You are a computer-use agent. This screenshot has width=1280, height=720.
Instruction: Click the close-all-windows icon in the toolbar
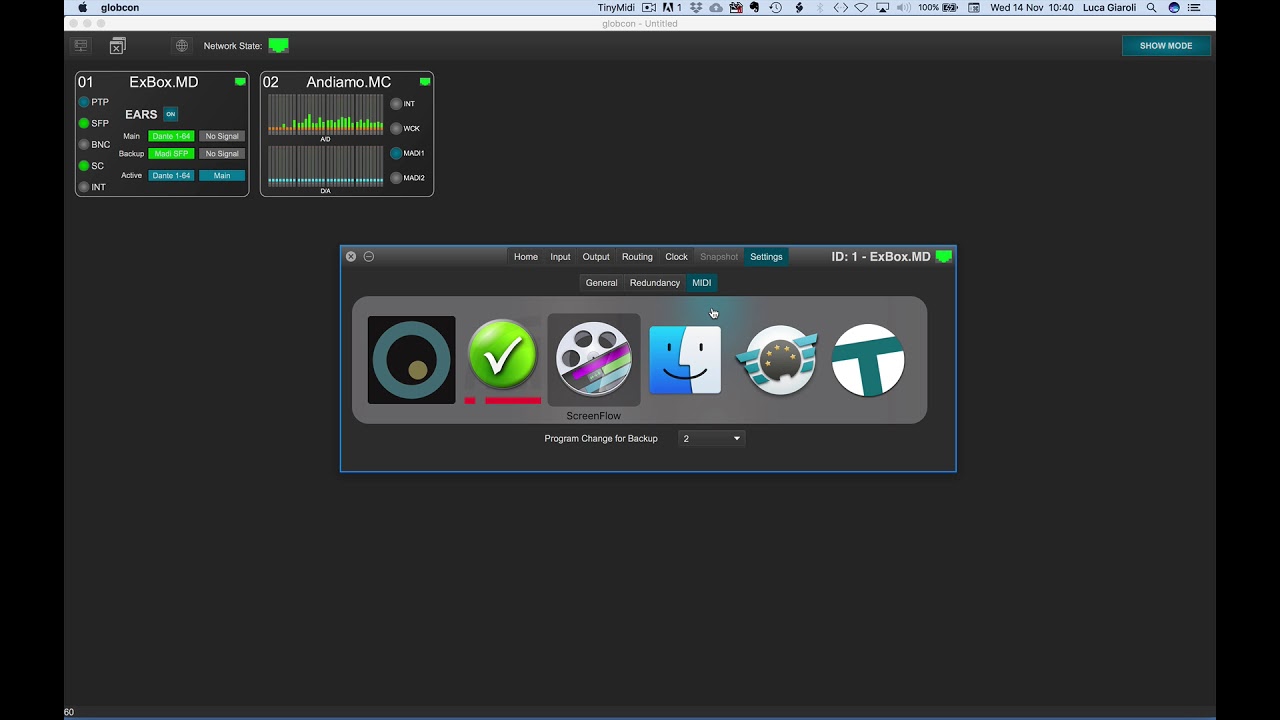[118, 46]
